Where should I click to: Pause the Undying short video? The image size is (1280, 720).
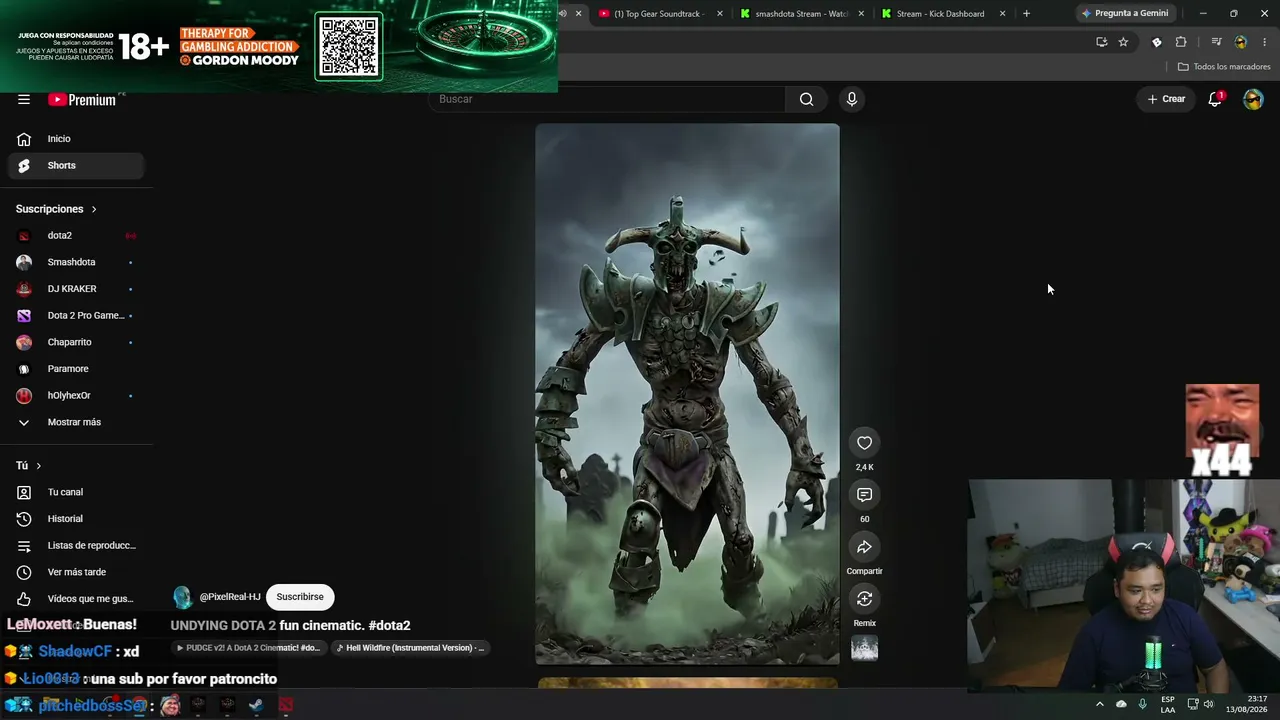687,394
